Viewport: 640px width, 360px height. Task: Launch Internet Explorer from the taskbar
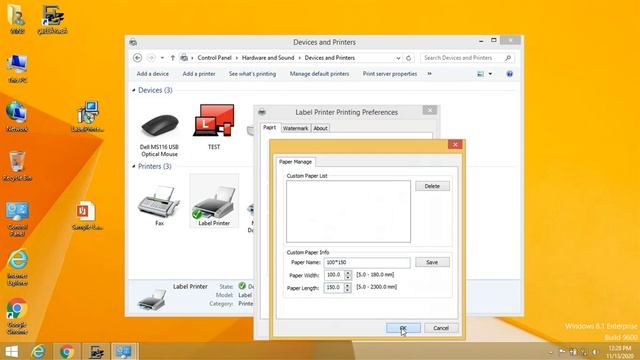point(39,351)
